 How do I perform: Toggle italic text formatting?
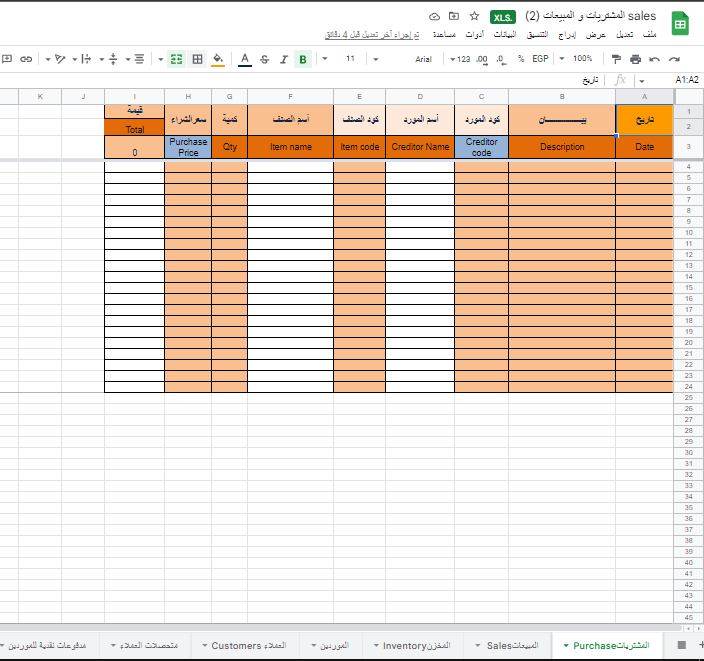click(x=284, y=59)
